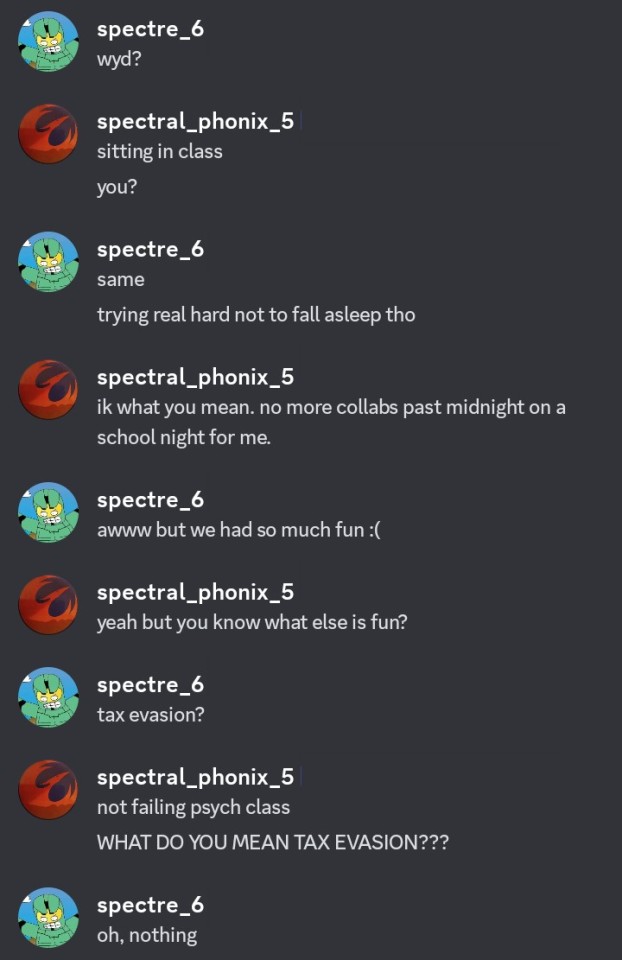Open spectral_phonix_5's avatar next to "sitting in class"
The image size is (622, 960).
pyautogui.click(x=48, y=134)
